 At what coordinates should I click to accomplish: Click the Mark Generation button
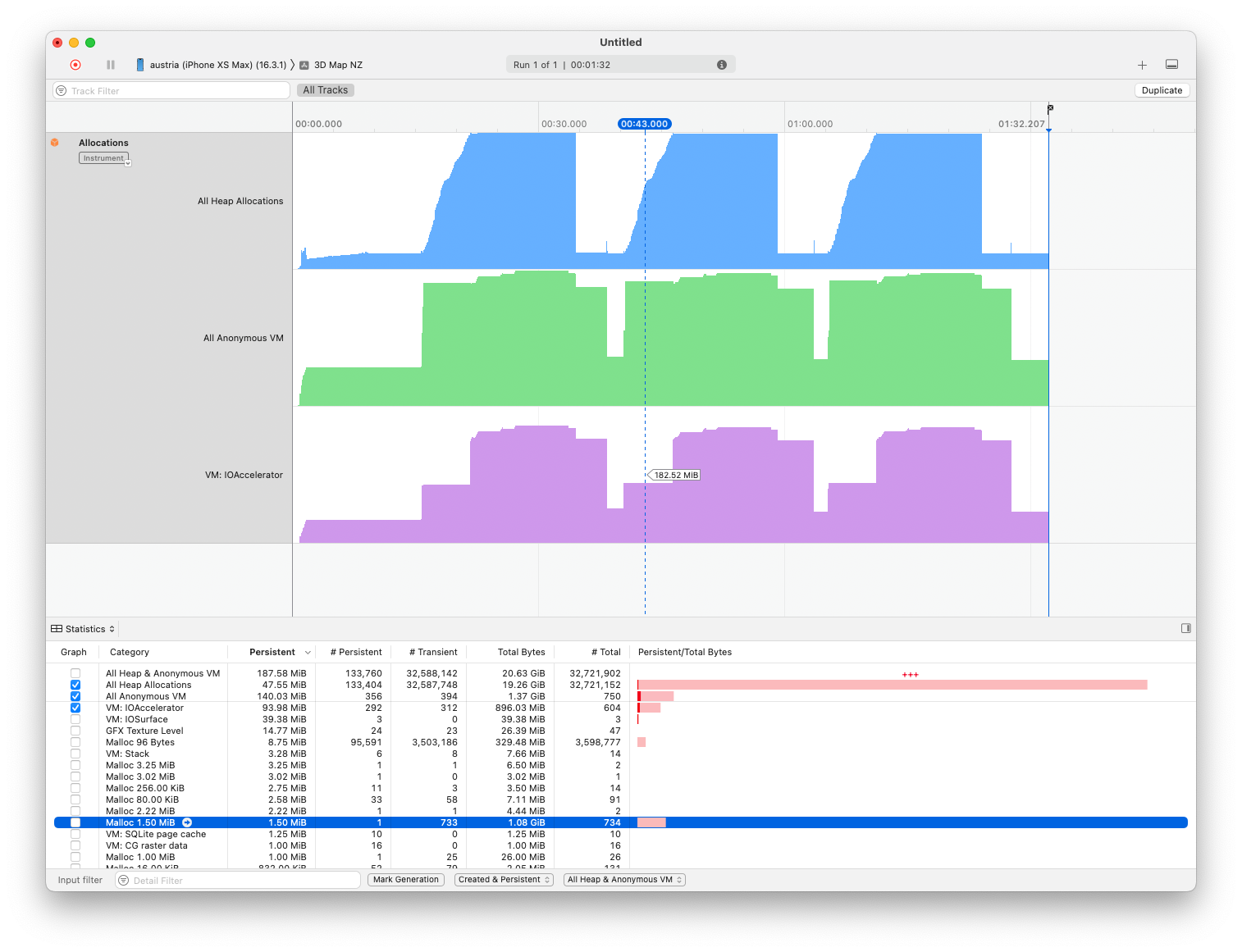406,880
